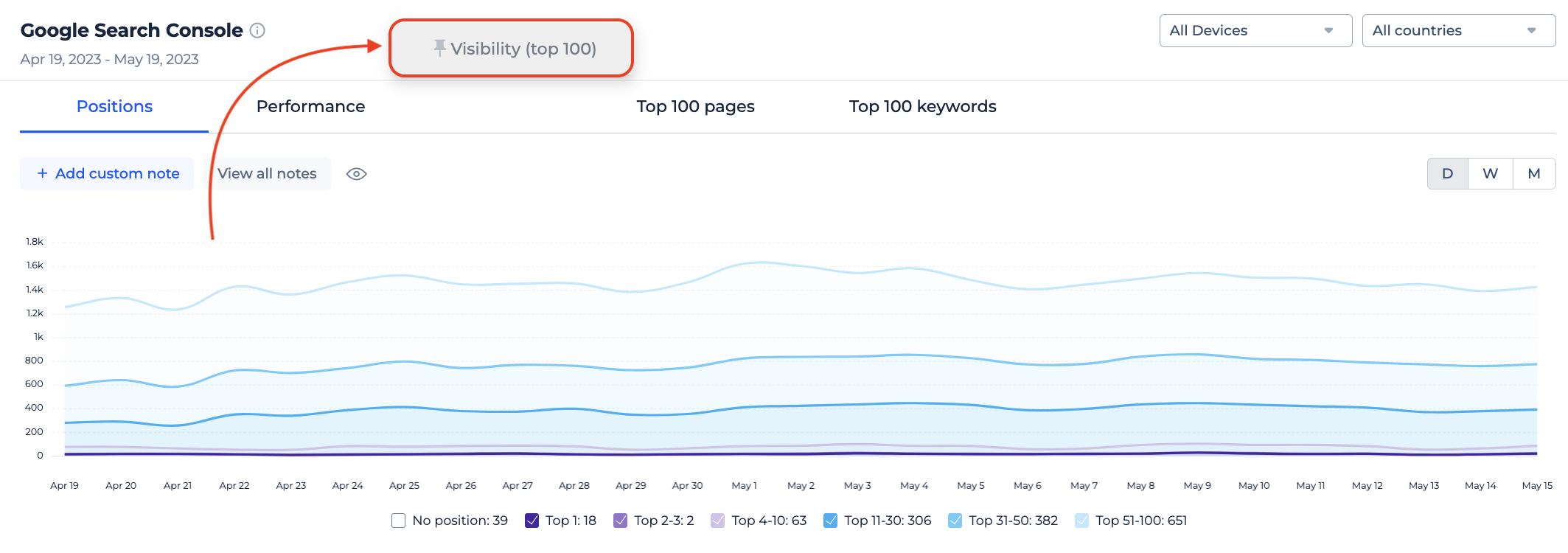The image size is (1568, 553).
Task: Select monthly (M) chart granularity
Action: click(1534, 173)
